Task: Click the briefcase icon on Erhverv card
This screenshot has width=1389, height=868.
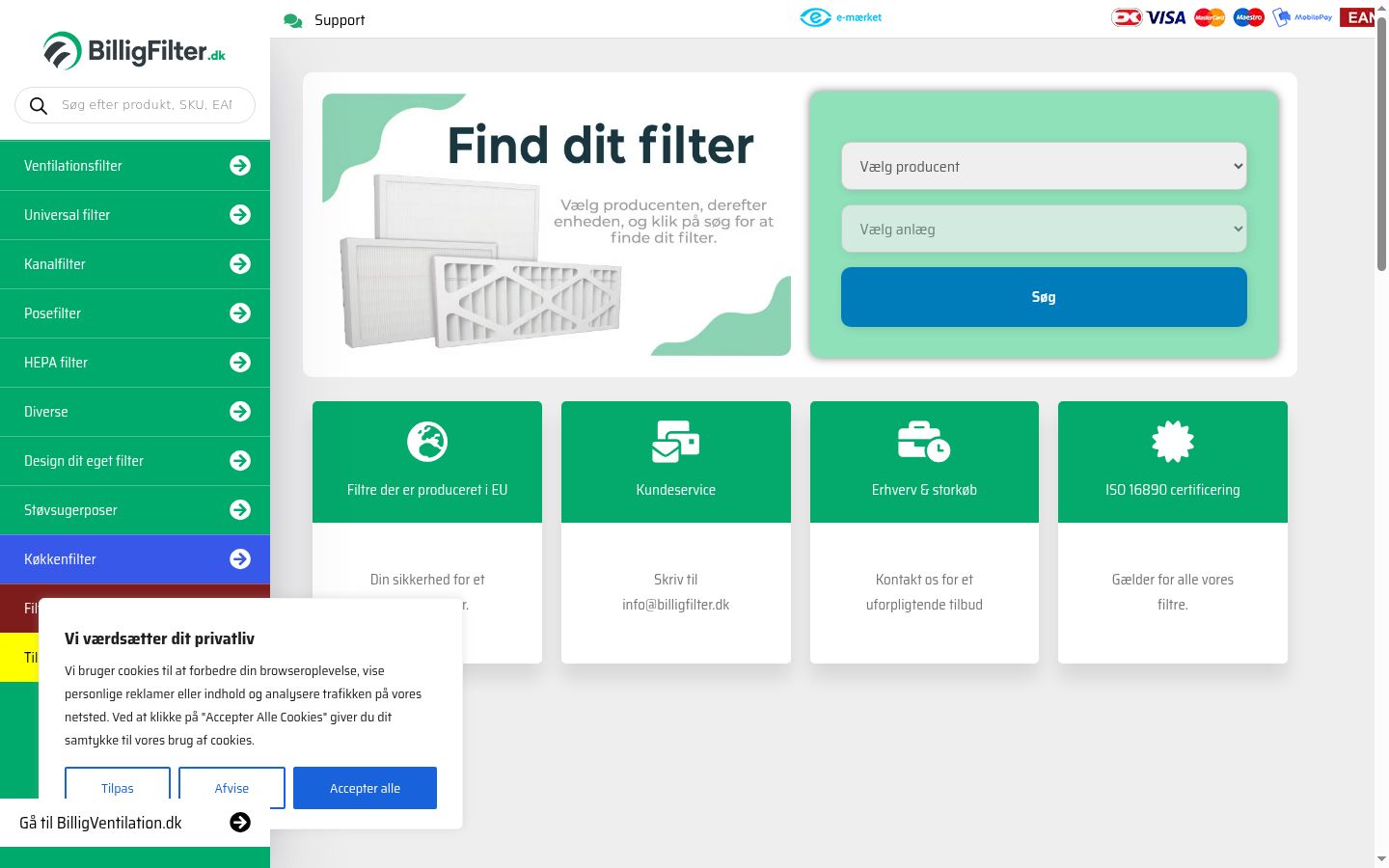Action: pyautogui.click(x=924, y=442)
